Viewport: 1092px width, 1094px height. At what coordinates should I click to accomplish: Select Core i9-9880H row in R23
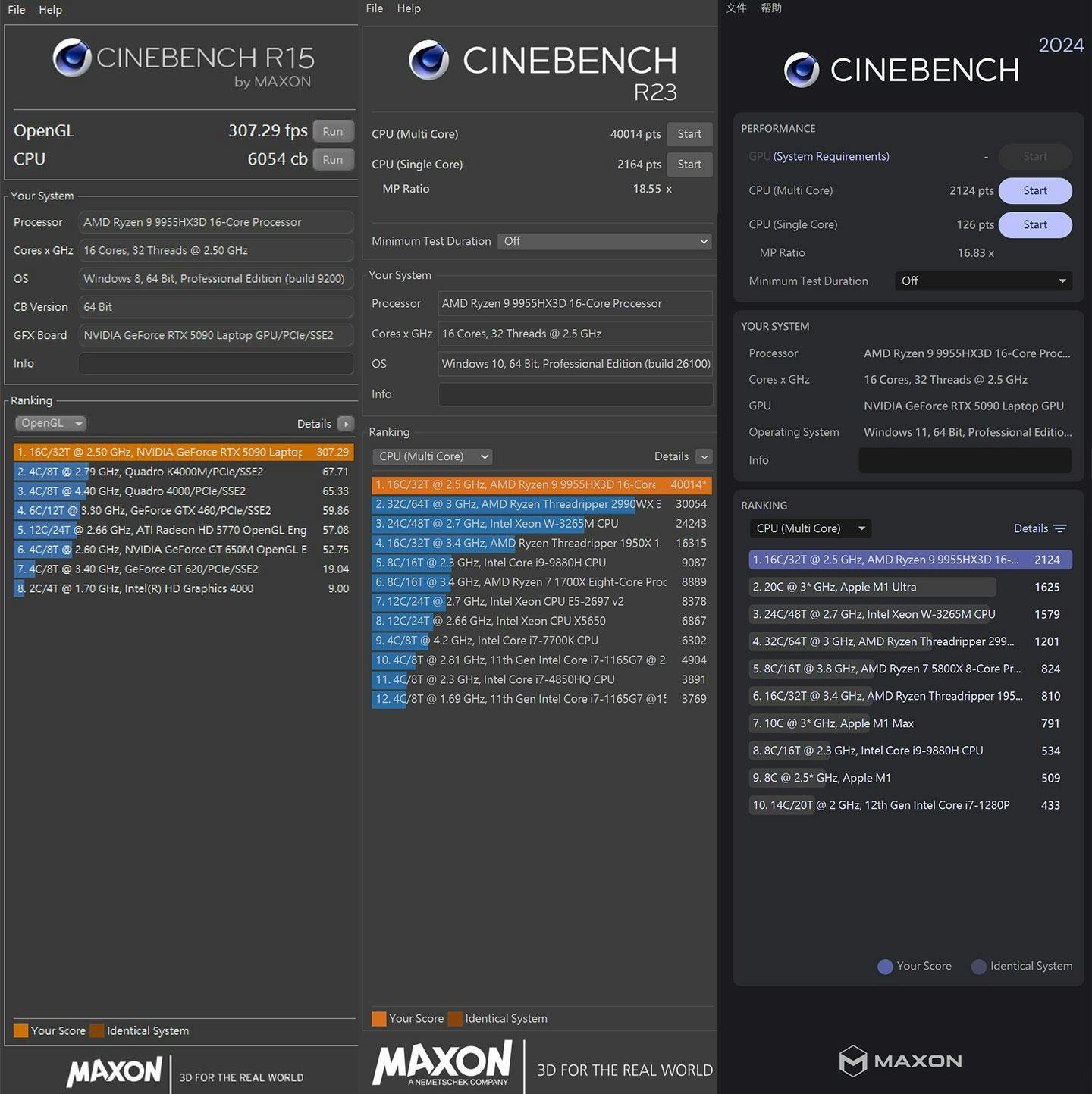pyautogui.click(x=541, y=563)
